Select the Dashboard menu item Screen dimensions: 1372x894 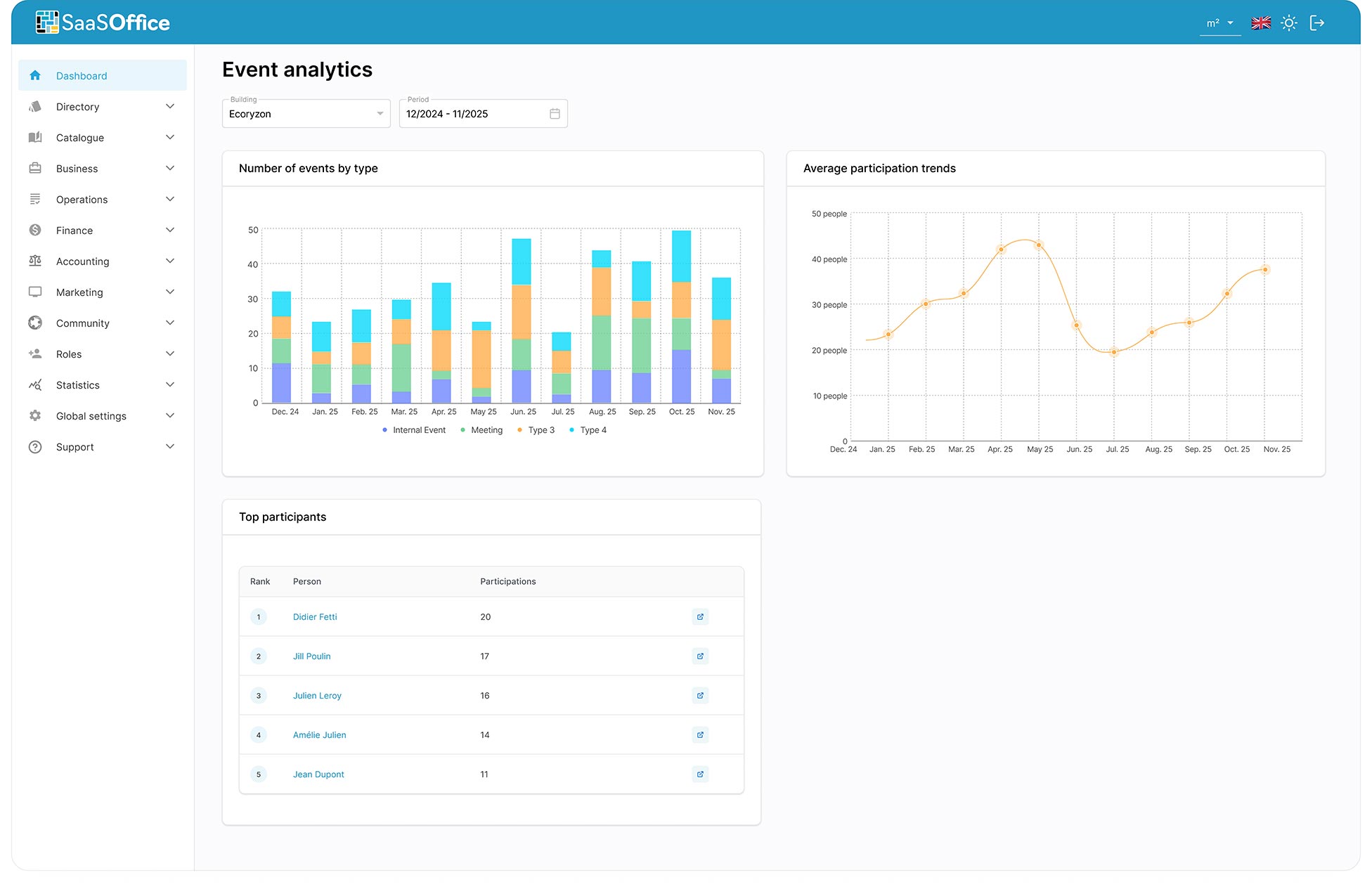103,75
